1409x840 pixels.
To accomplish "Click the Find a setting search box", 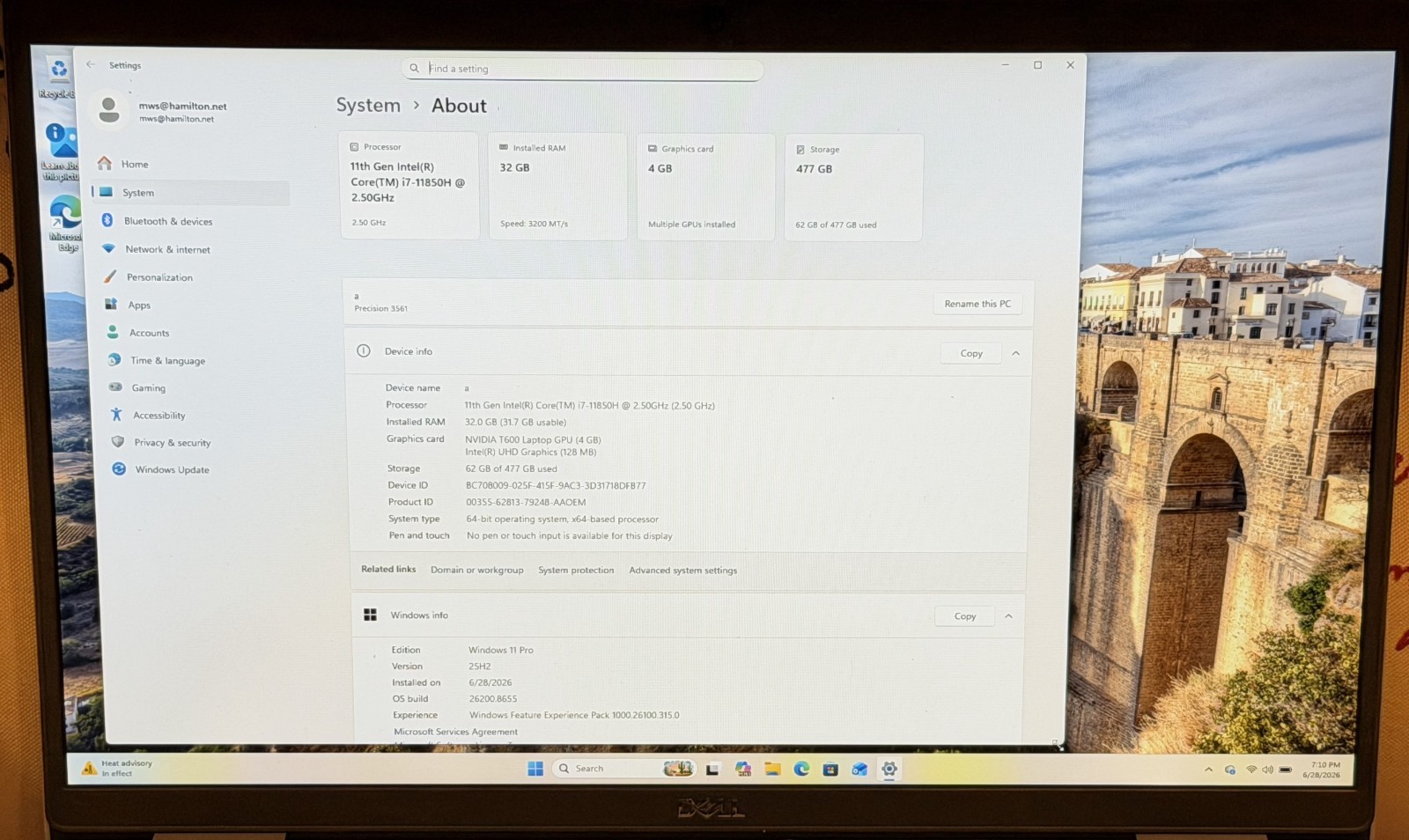I will pyautogui.click(x=581, y=69).
